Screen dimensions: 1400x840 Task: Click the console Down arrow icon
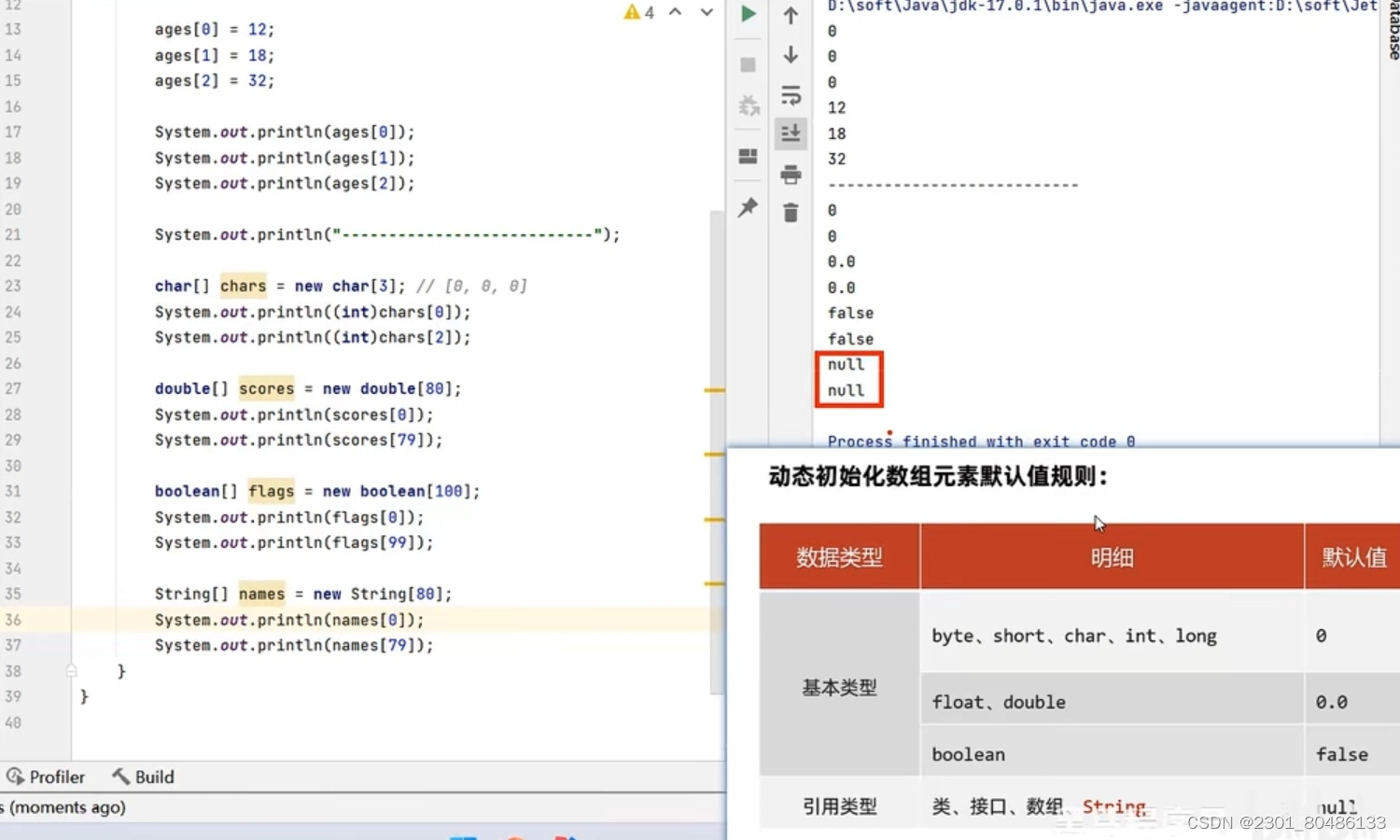(x=791, y=54)
